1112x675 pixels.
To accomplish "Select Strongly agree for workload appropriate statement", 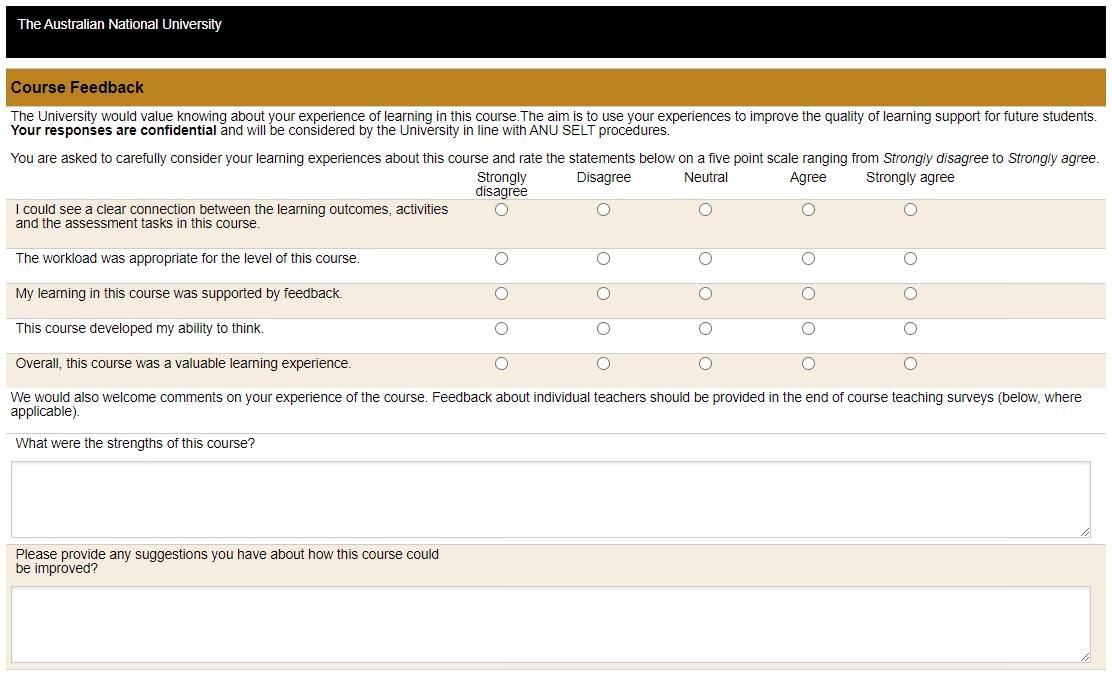I will [x=910, y=258].
